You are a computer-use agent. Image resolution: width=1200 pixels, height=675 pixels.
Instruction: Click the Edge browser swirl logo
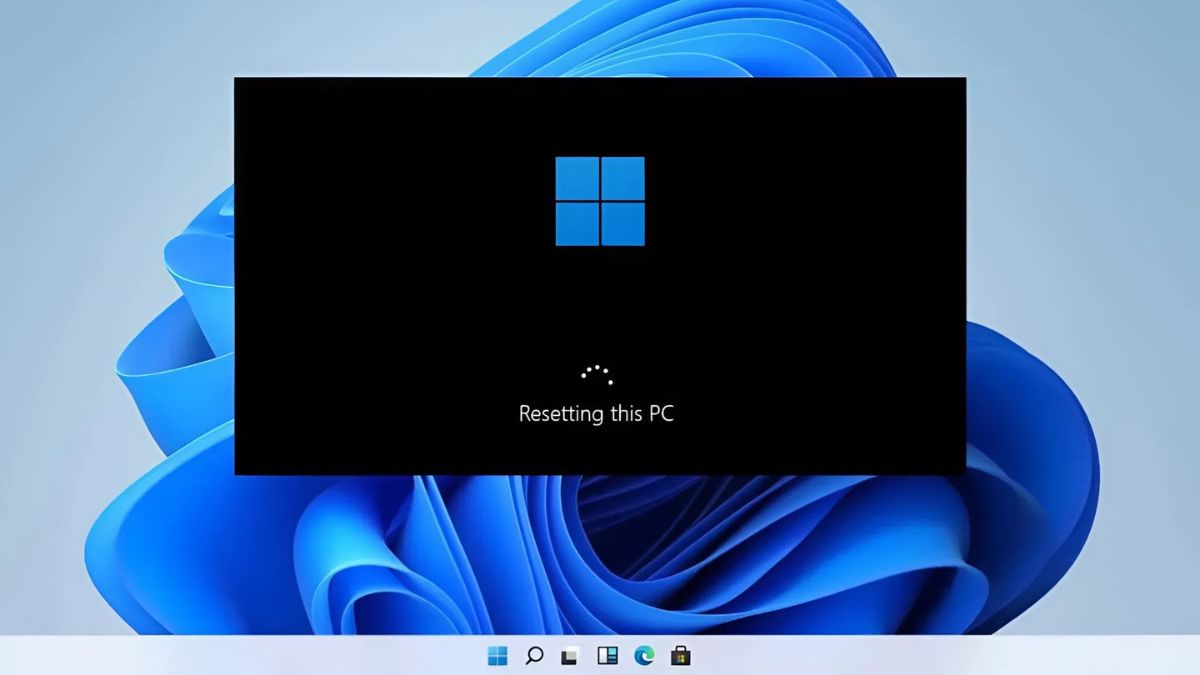pyautogui.click(x=643, y=657)
